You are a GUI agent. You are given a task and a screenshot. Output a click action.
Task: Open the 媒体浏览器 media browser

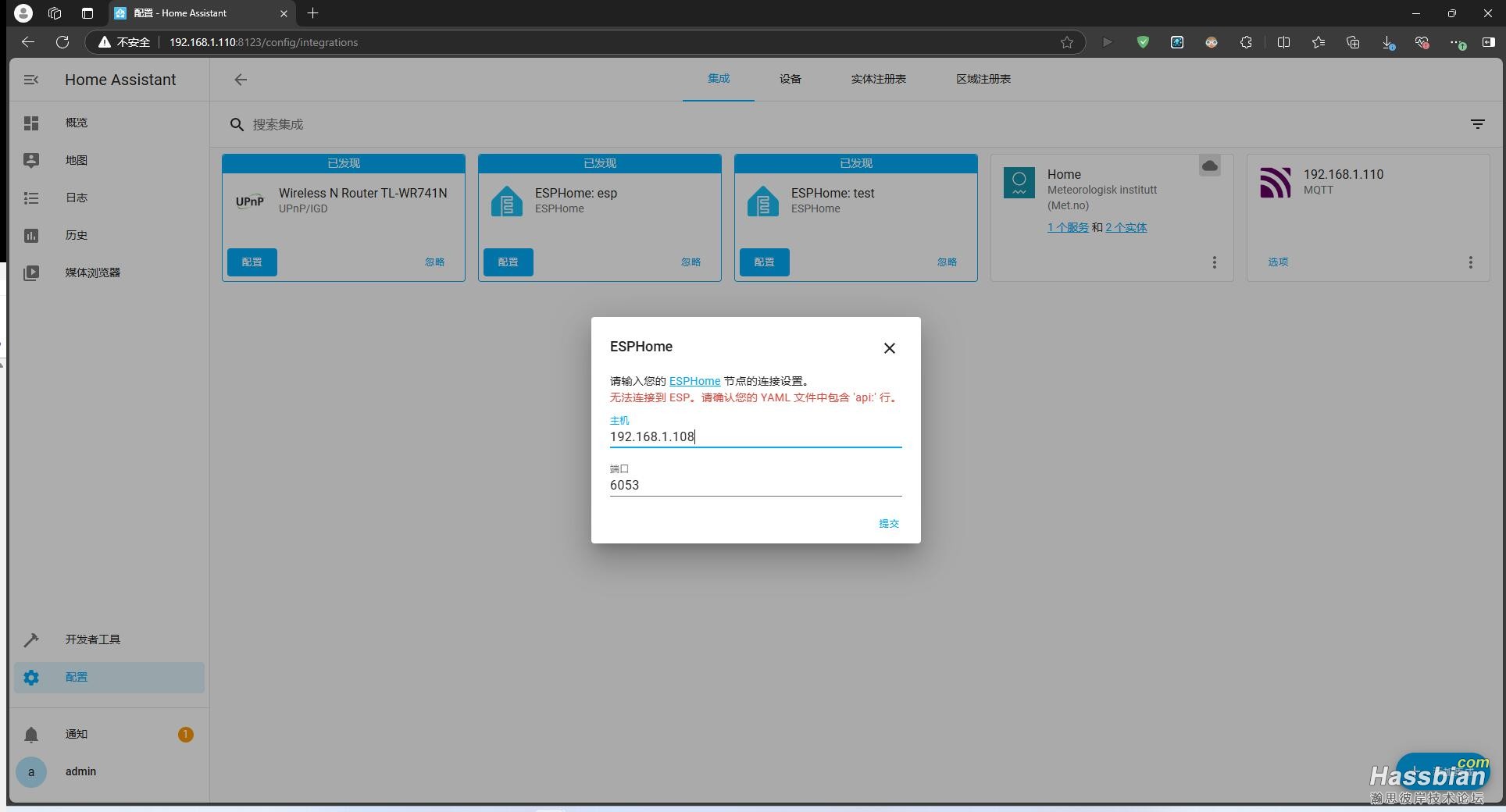pyautogui.click(x=109, y=272)
